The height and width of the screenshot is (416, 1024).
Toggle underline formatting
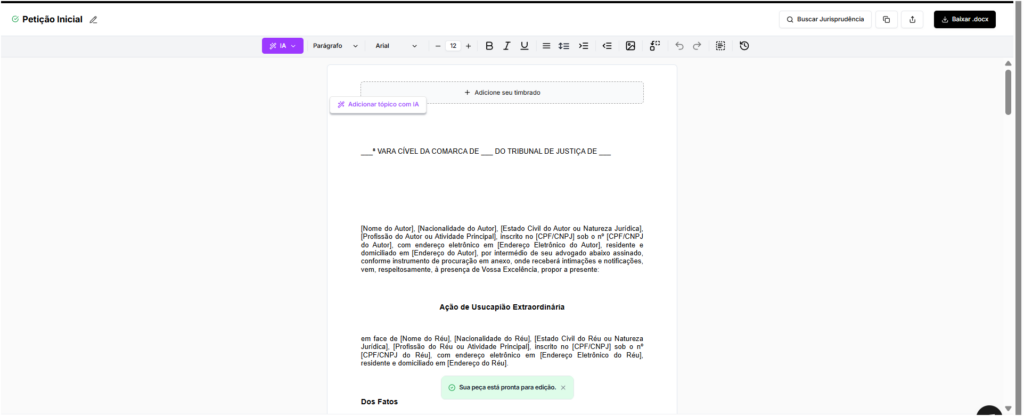524,46
